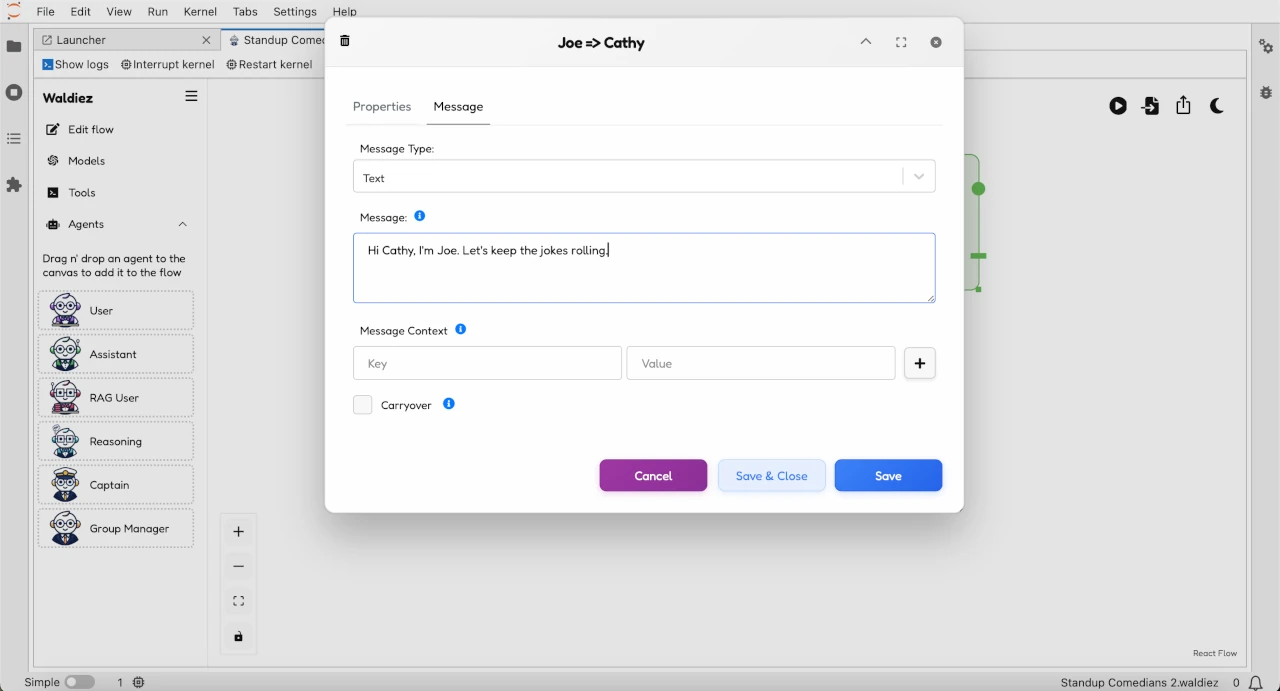The height and width of the screenshot is (691, 1280).
Task: Run the flow with the play icon
Action: 1117,105
